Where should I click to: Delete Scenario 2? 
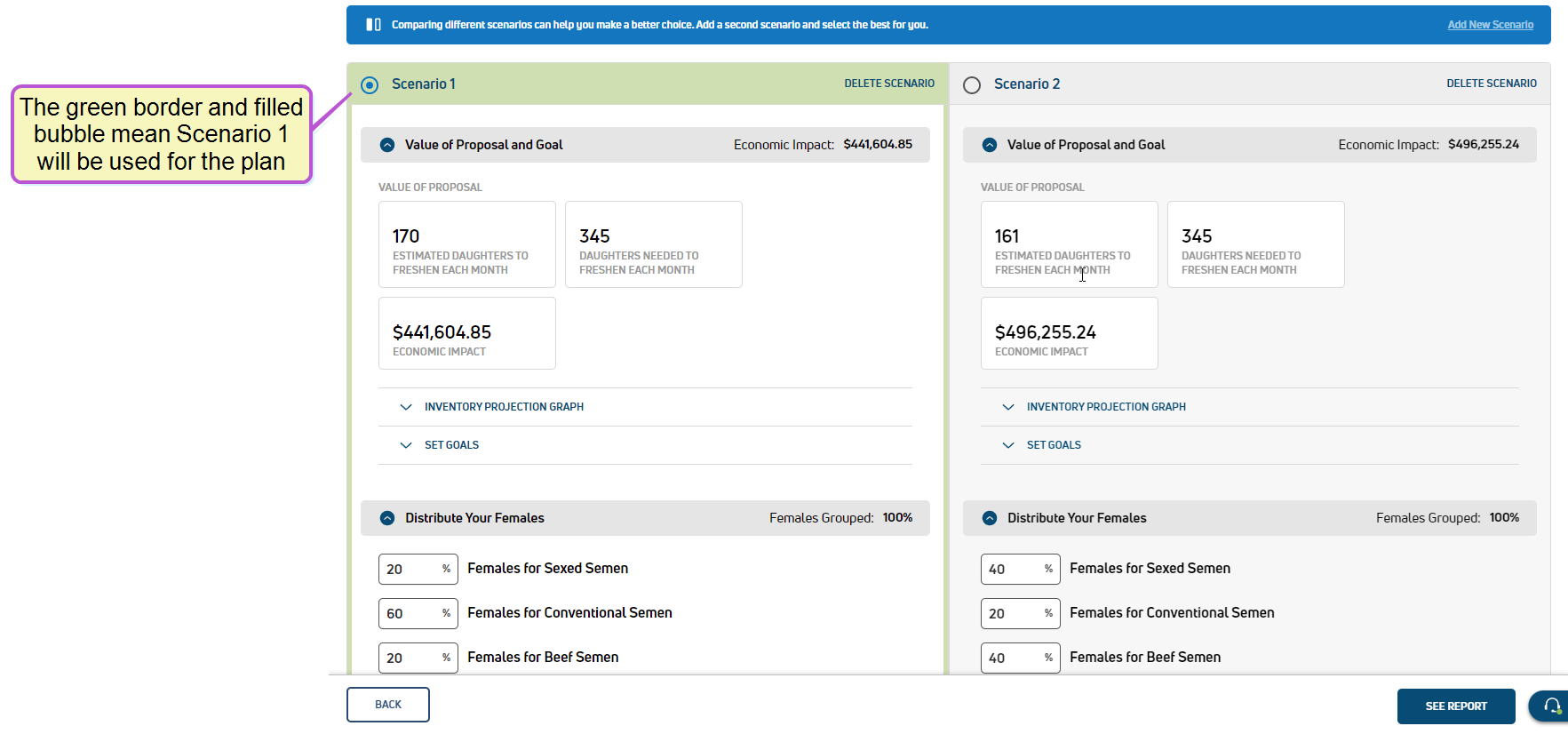coord(1491,84)
